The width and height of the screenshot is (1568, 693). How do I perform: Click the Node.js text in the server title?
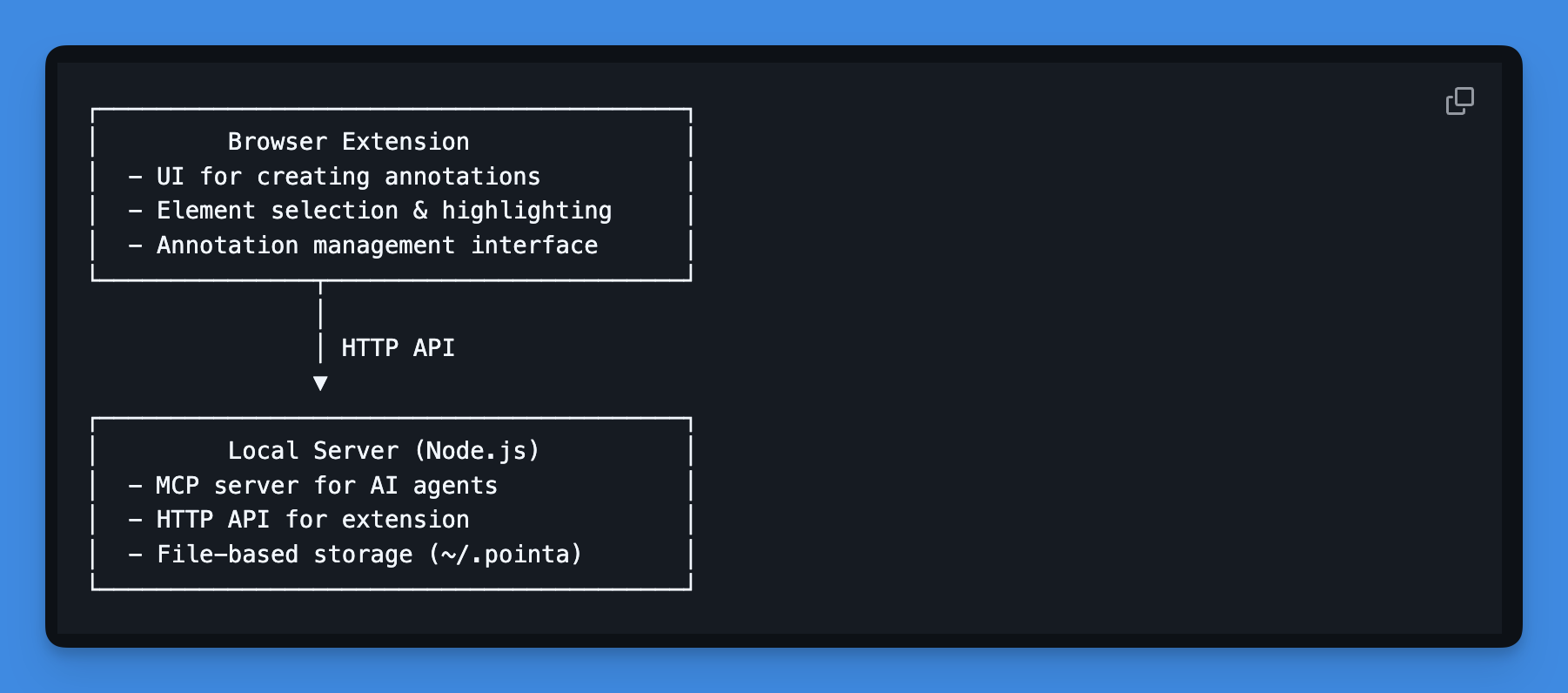(479, 450)
